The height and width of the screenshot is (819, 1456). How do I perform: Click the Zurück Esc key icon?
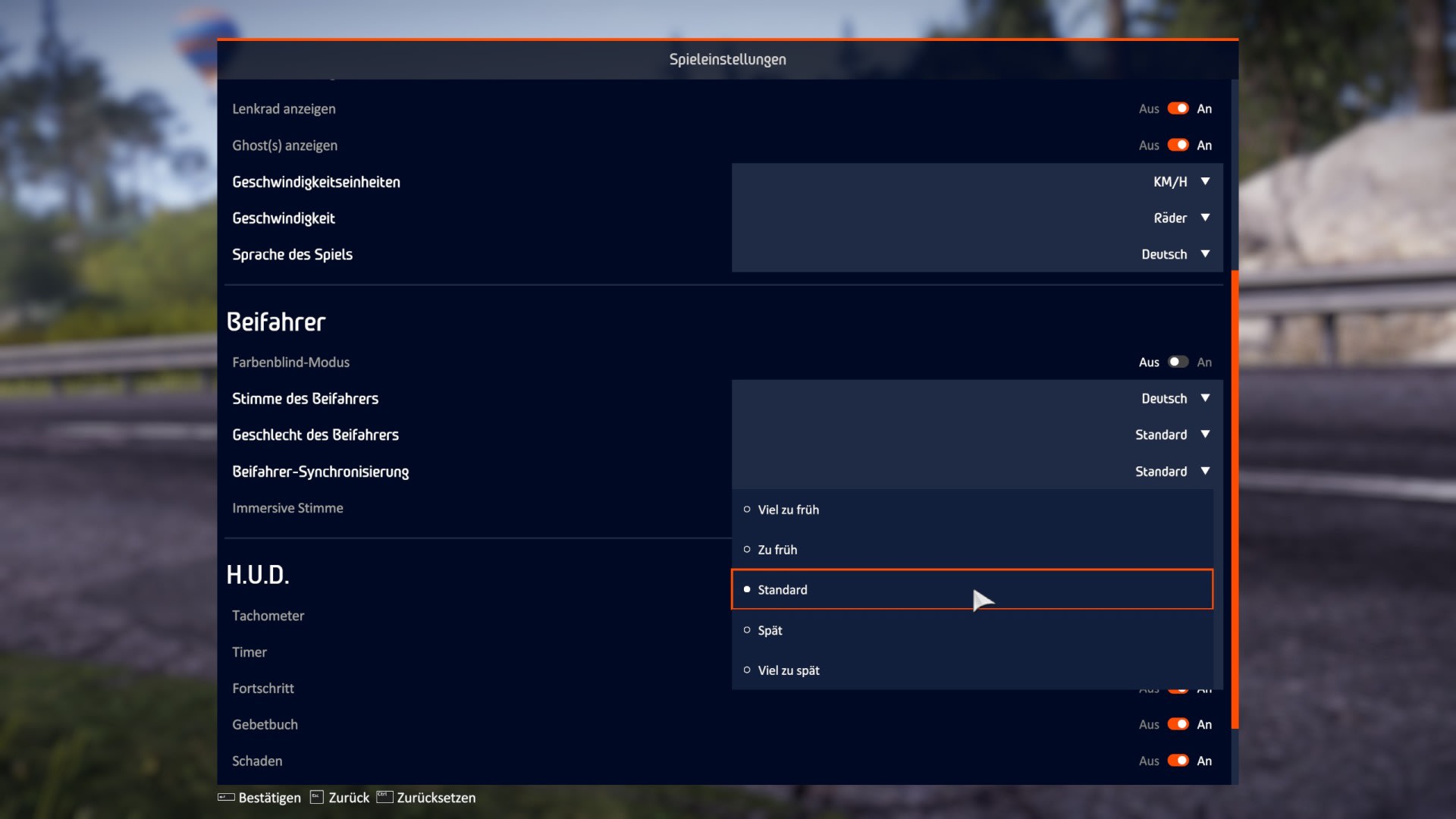317,797
